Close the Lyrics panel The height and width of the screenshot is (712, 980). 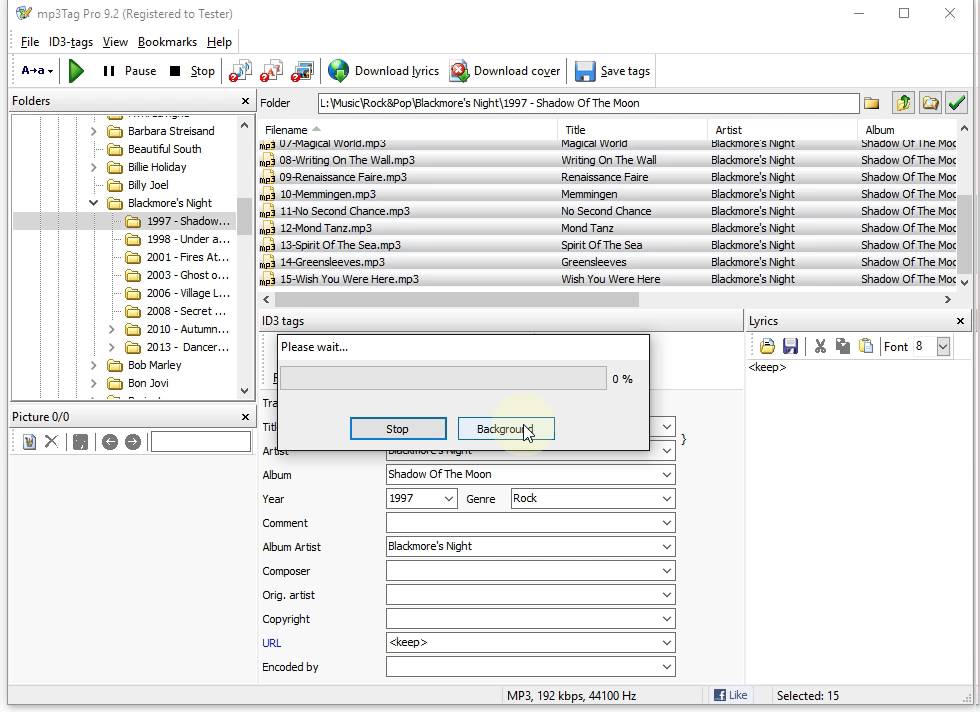coord(961,321)
